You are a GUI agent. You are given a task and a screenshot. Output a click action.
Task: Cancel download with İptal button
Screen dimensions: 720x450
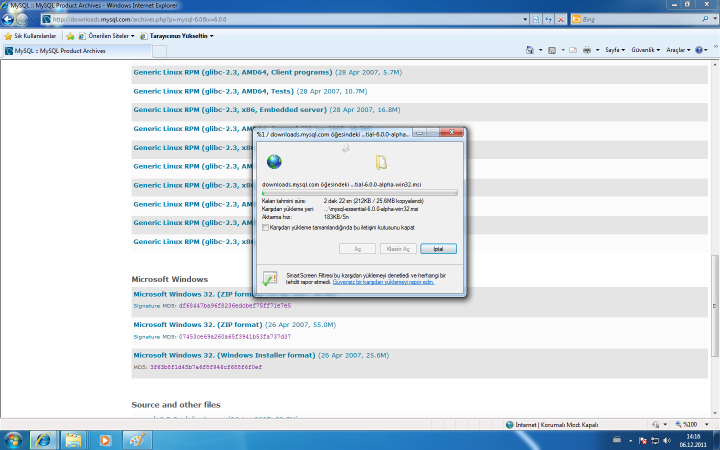point(437,248)
